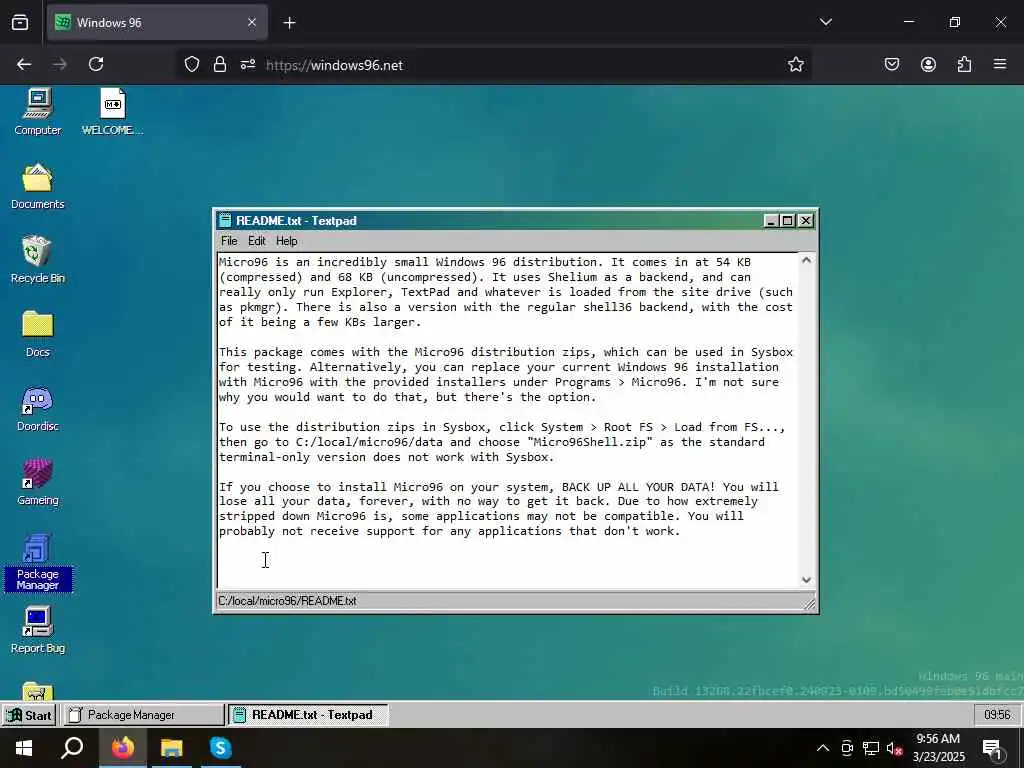This screenshot has height=768, width=1024.
Task: Launch the Doordisc shortcut
Action: tap(37, 409)
